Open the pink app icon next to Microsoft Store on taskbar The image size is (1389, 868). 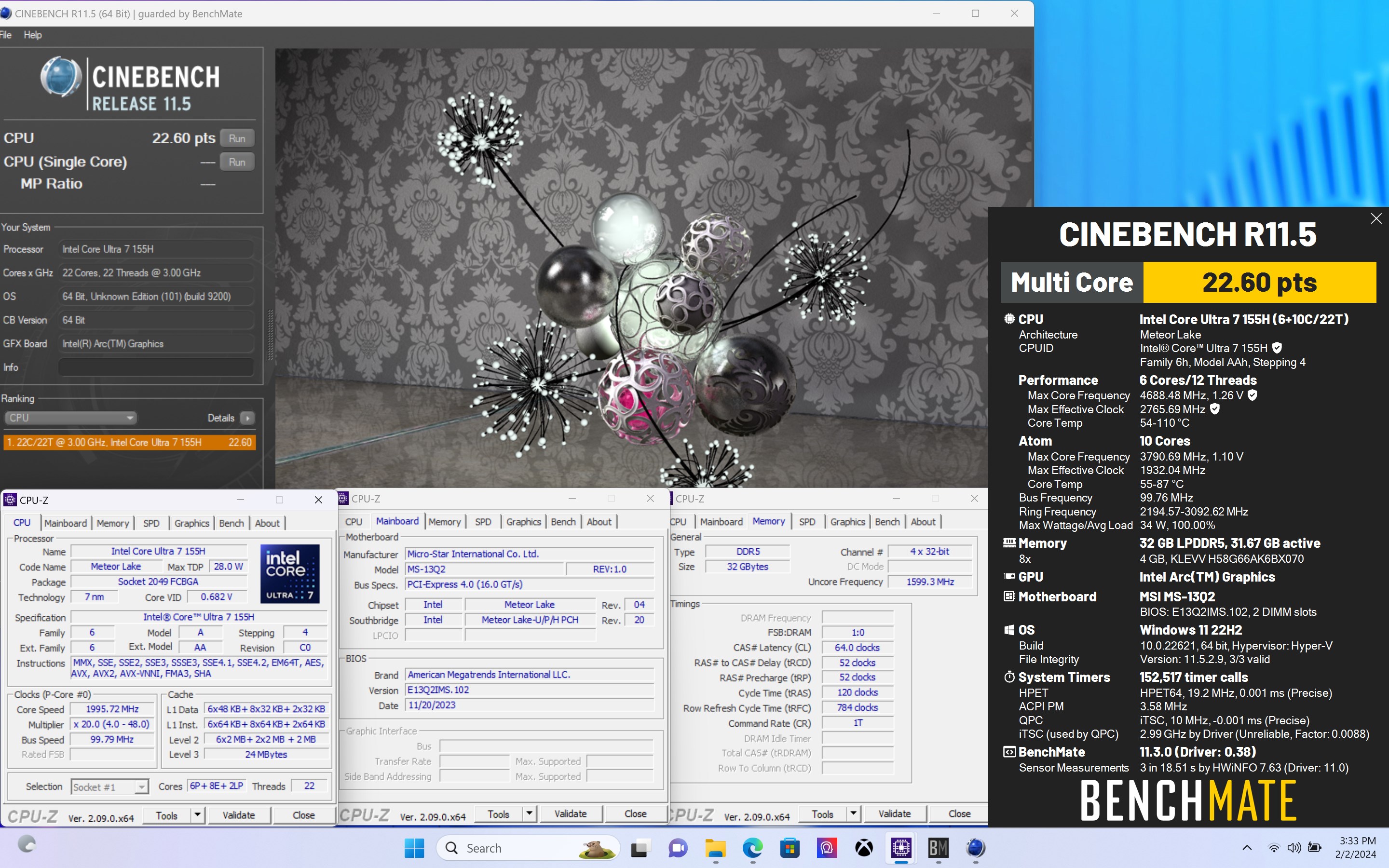[827, 848]
